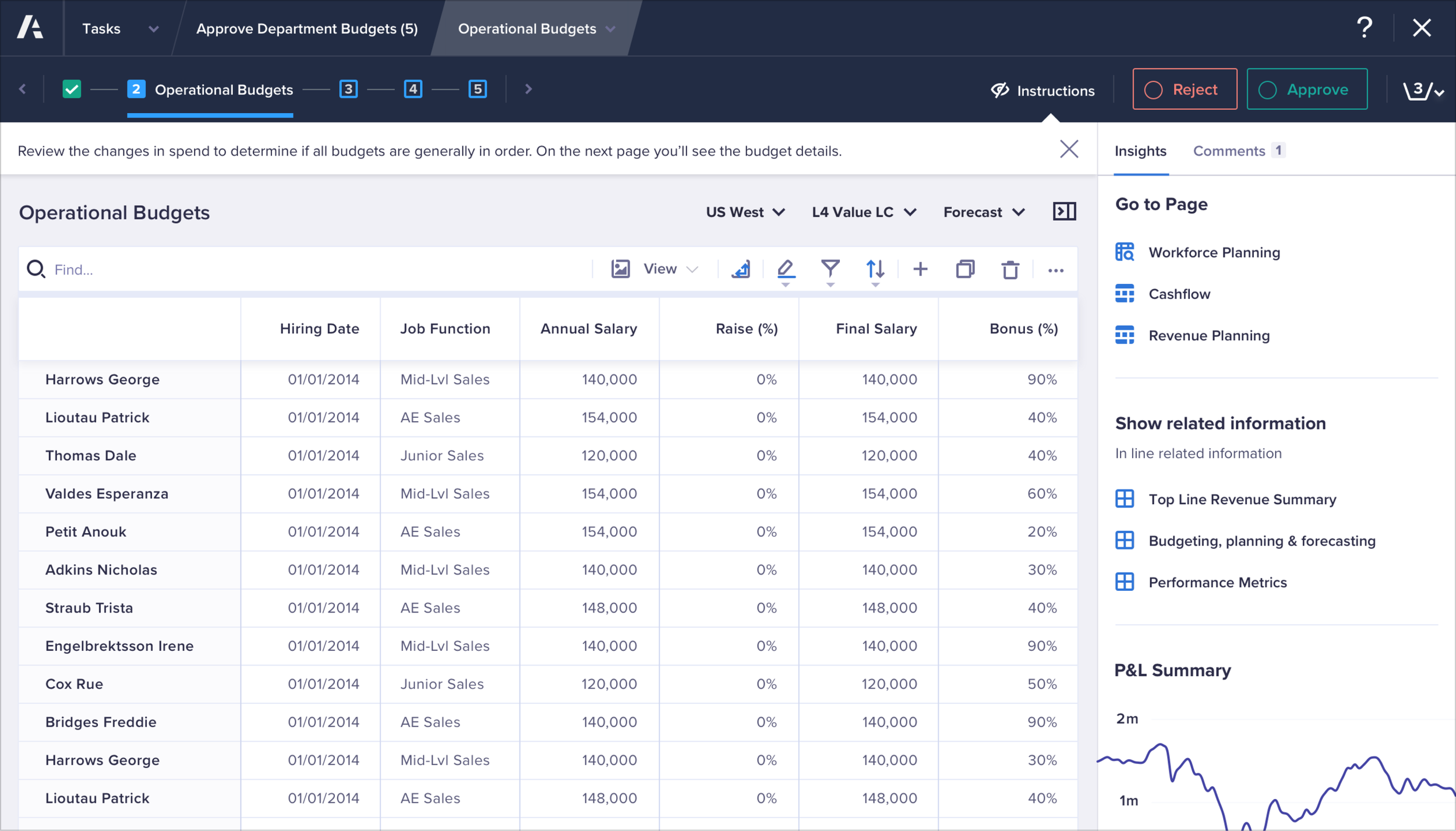1456x831 pixels.
Task: Click the trash delete icon
Action: pyautogui.click(x=1010, y=270)
